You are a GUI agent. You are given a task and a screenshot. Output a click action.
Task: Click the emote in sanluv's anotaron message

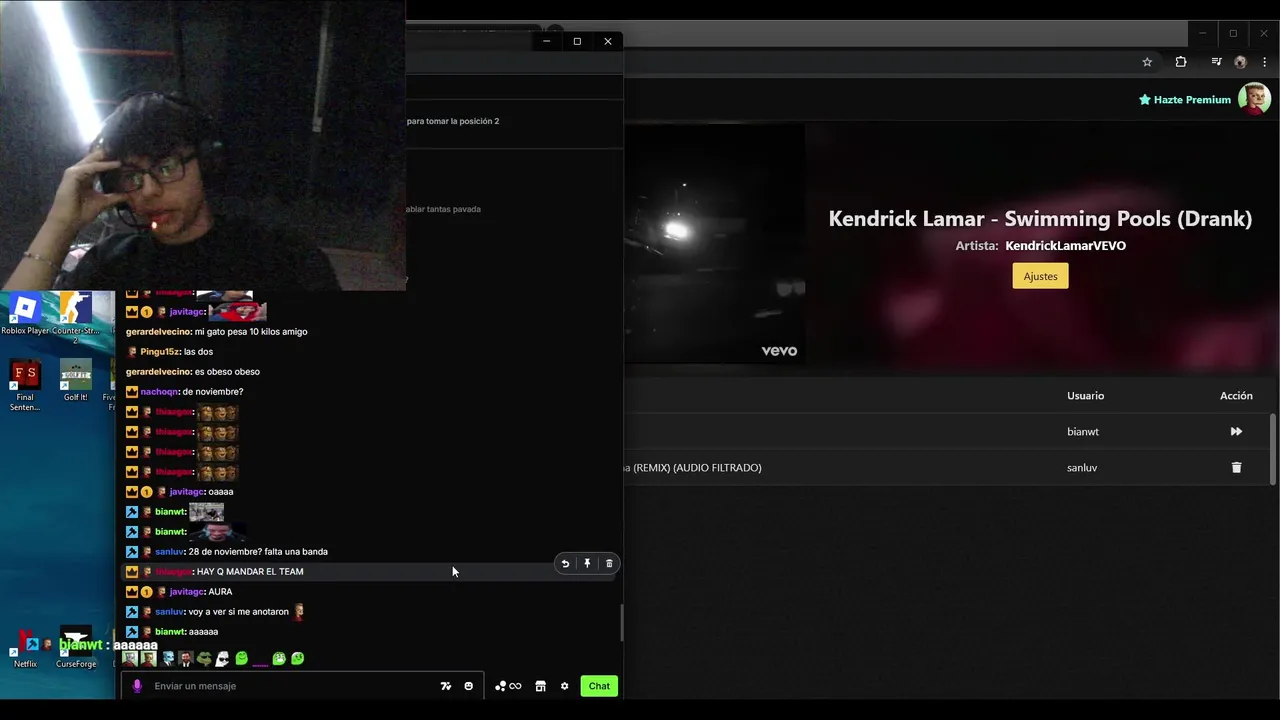[298, 611]
